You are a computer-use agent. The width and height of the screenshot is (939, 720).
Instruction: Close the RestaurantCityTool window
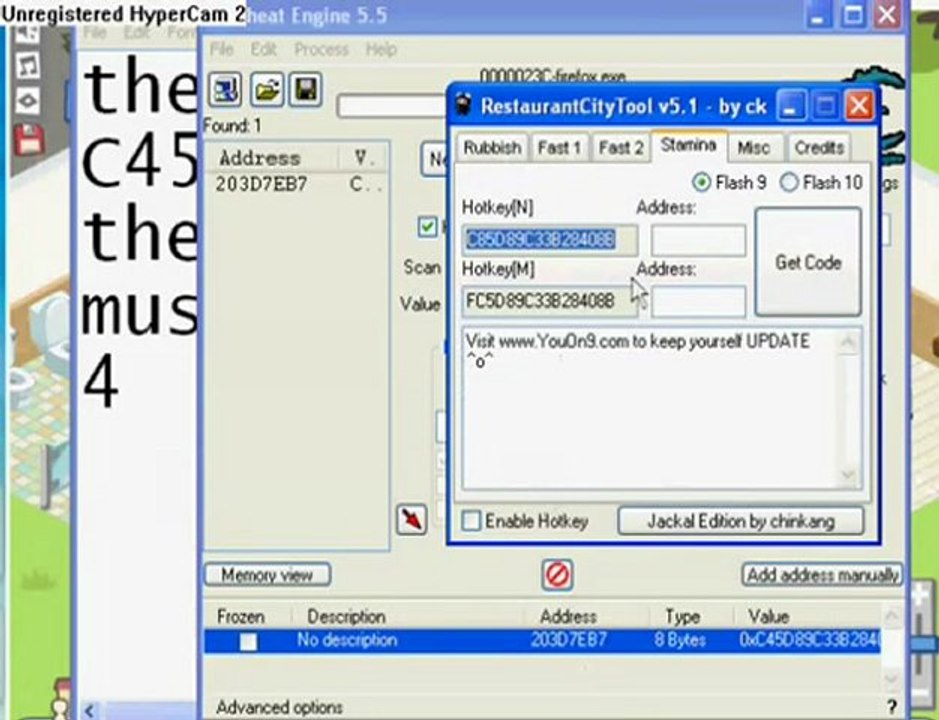click(x=859, y=107)
